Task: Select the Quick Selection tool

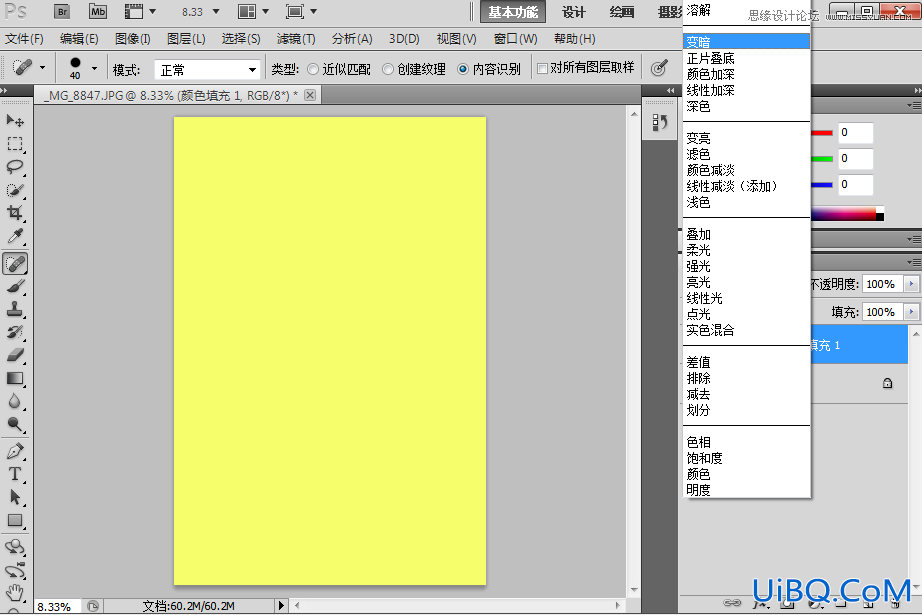Action: (15, 190)
